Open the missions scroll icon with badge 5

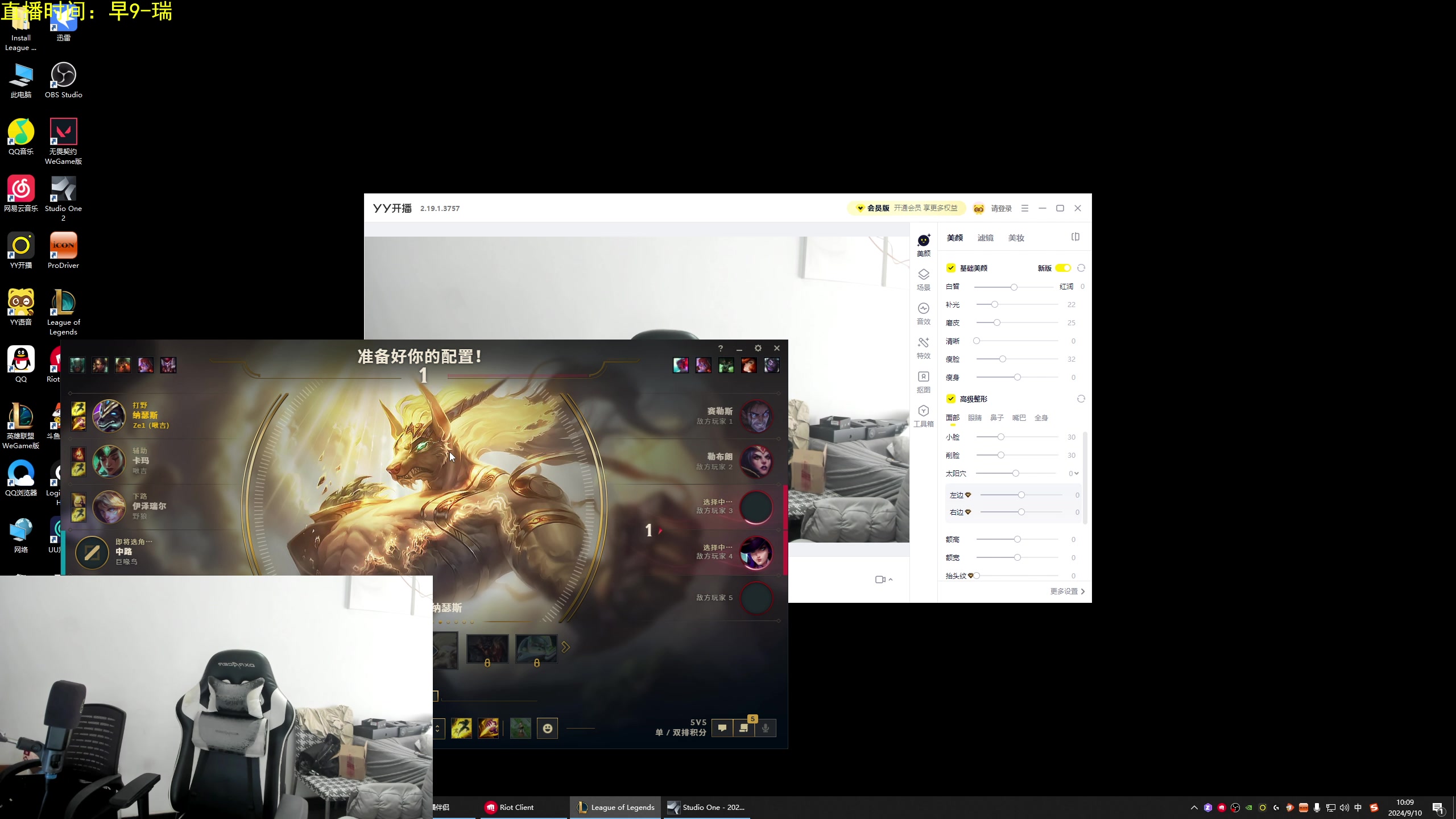click(744, 728)
